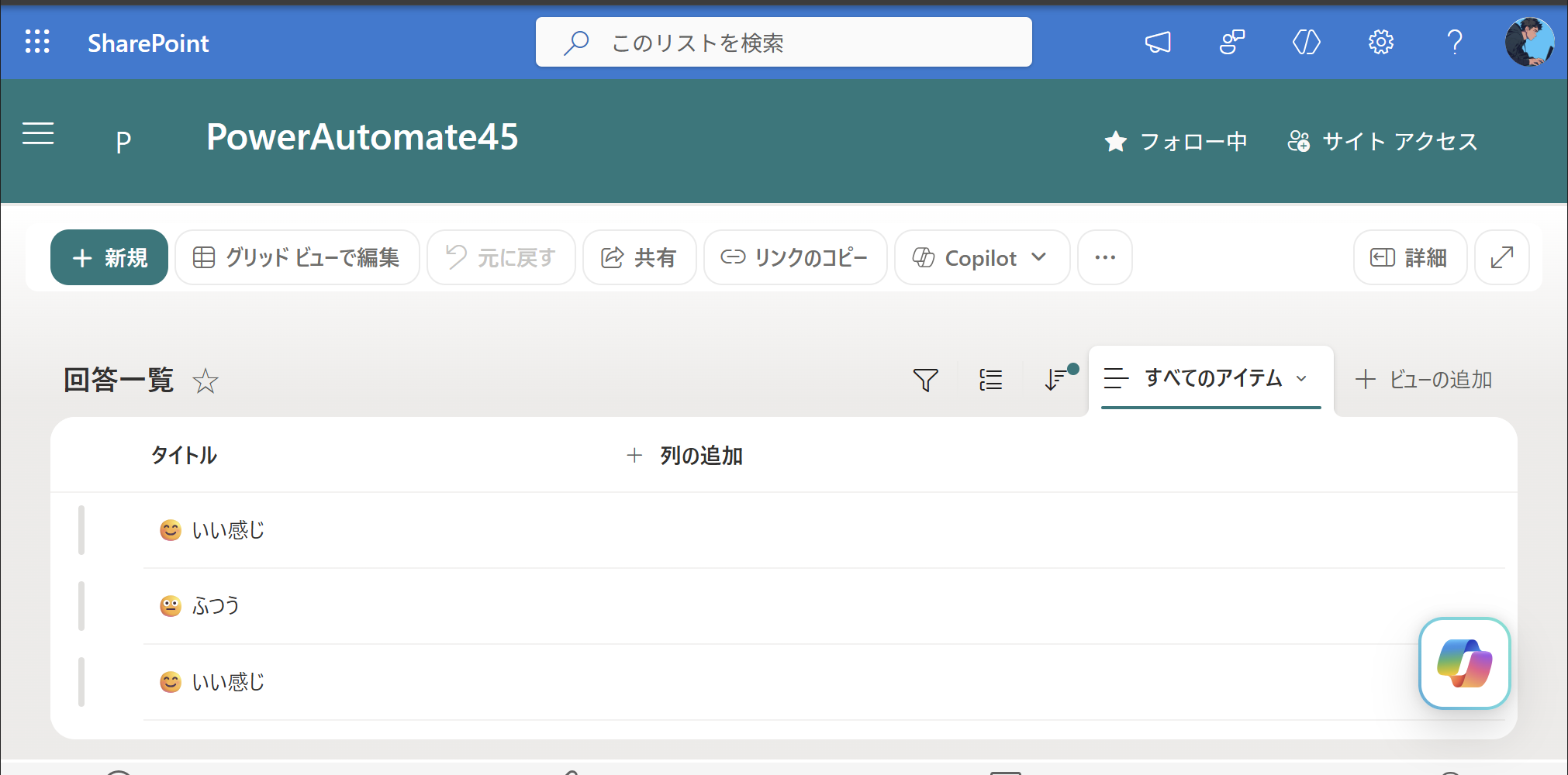Click リンクのコピー button
Image resolution: width=1568 pixels, height=775 pixels.
point(795,257)
